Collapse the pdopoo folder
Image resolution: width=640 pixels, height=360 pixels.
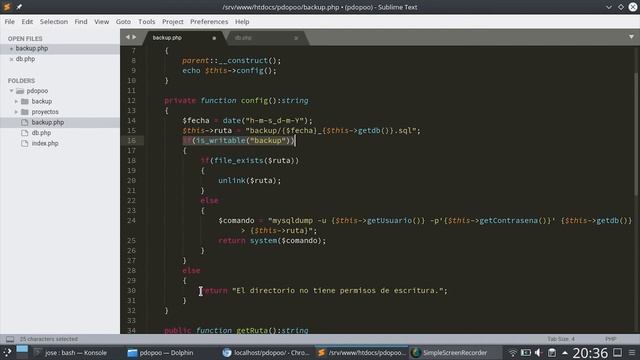click(12, 91)
